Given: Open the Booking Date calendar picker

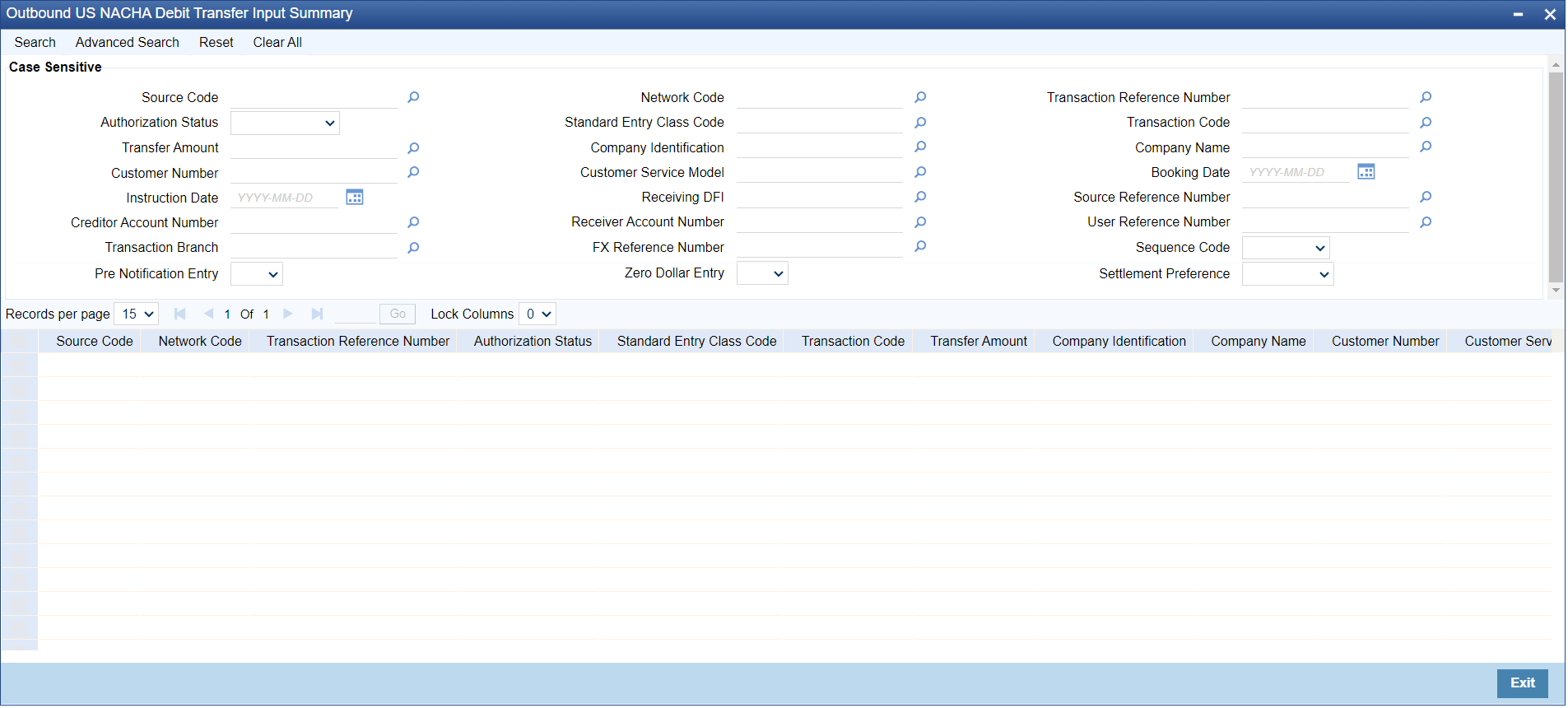Looking at the screenshot, I should coord(1366,172).
